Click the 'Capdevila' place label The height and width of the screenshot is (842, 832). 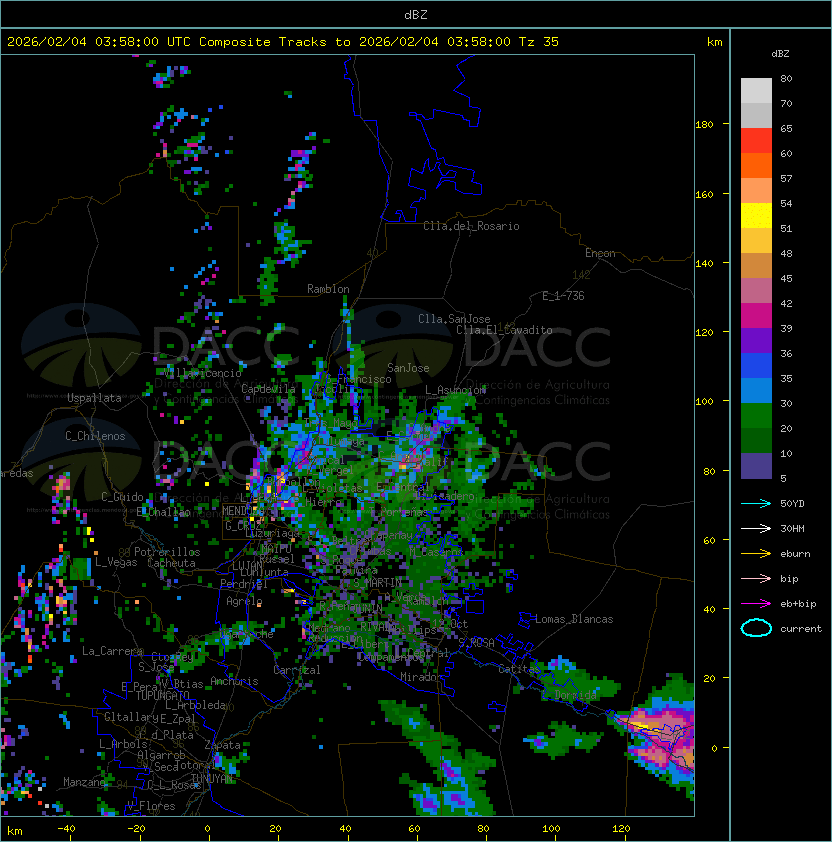point(268,389)
